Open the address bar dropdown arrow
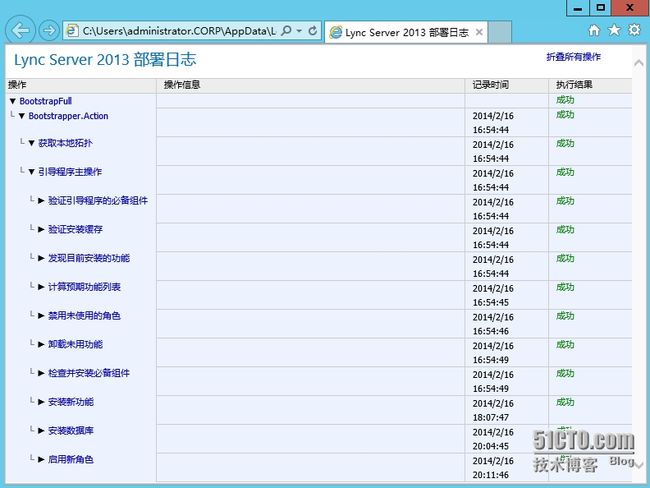This screenshot has width=650, height=488. point(299,31)
